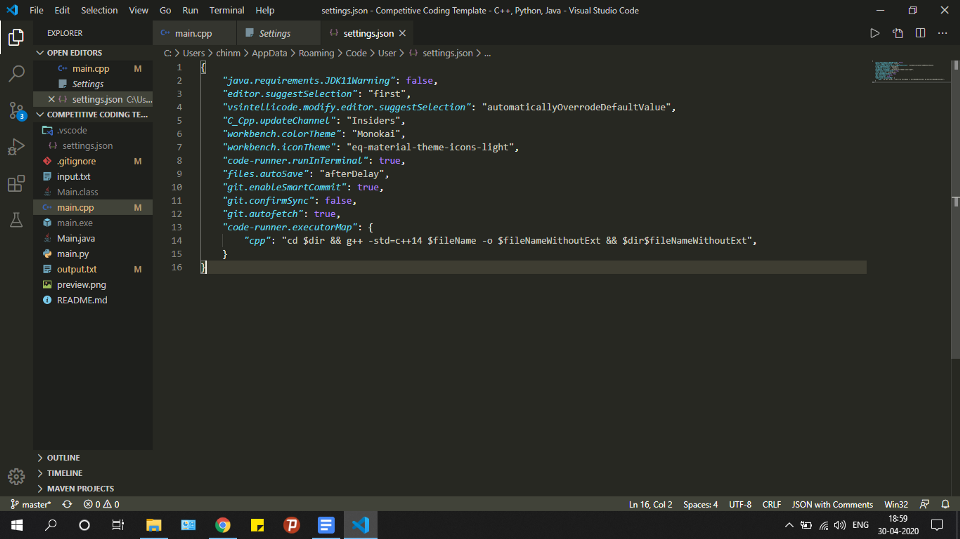Expand the Maven Projects section
The height and width of the screenshot is (539, 960).
coord(80,488)
